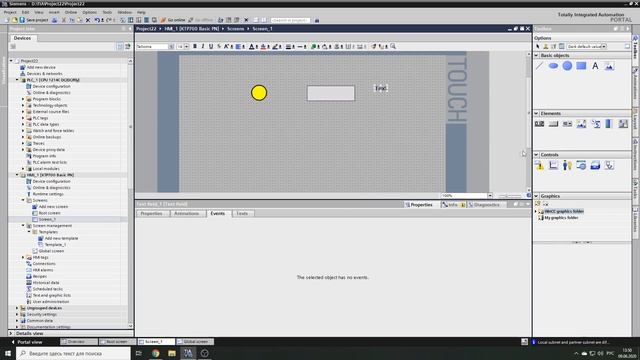Collapse the Basic objects palette
The image size is (640, 360).
(536, 55)
